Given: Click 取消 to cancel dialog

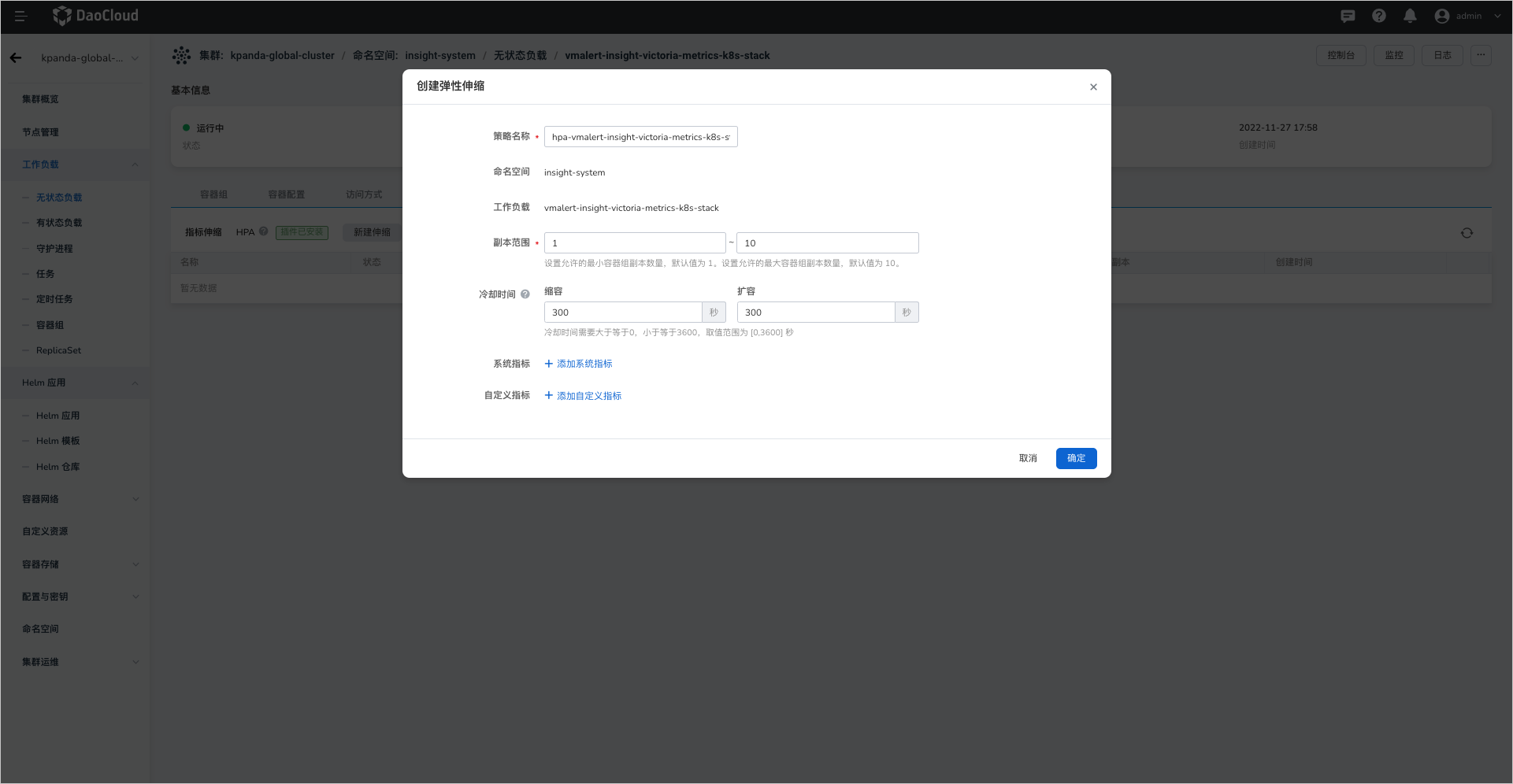Looking at the screenshot, I should click(1028, 458).
